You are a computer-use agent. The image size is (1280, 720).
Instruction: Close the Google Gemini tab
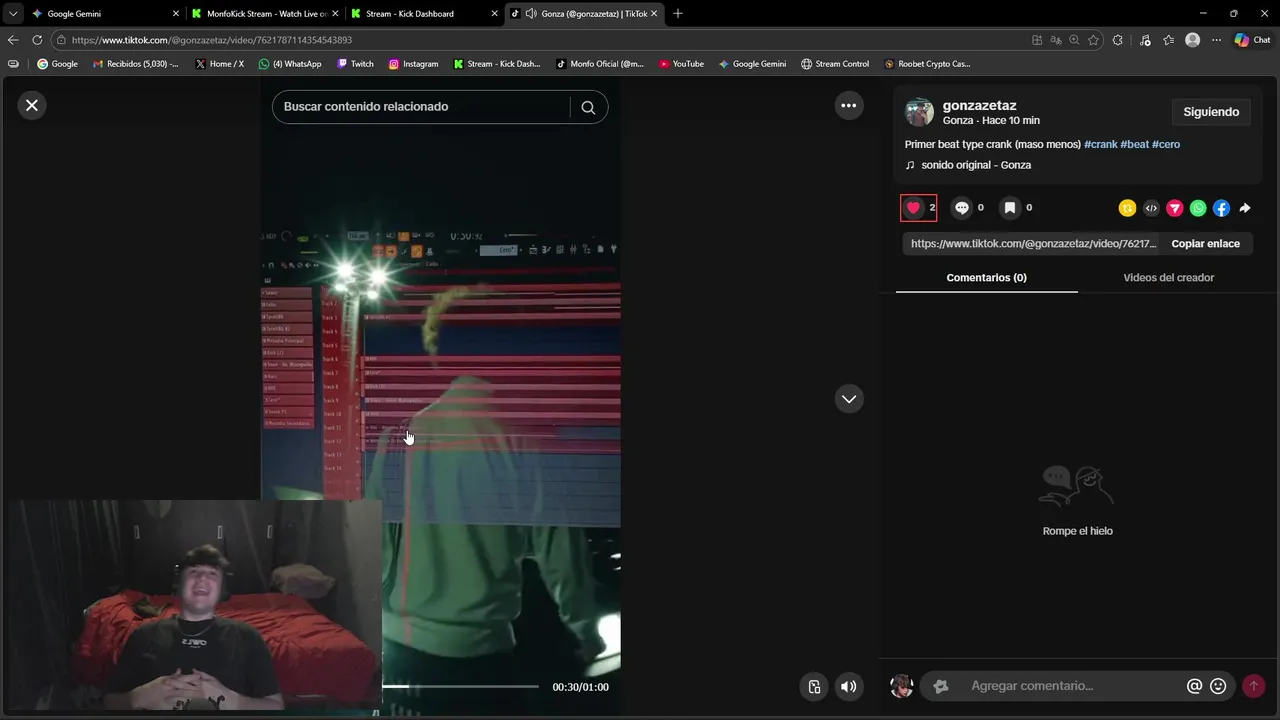(x=176, y=14)
